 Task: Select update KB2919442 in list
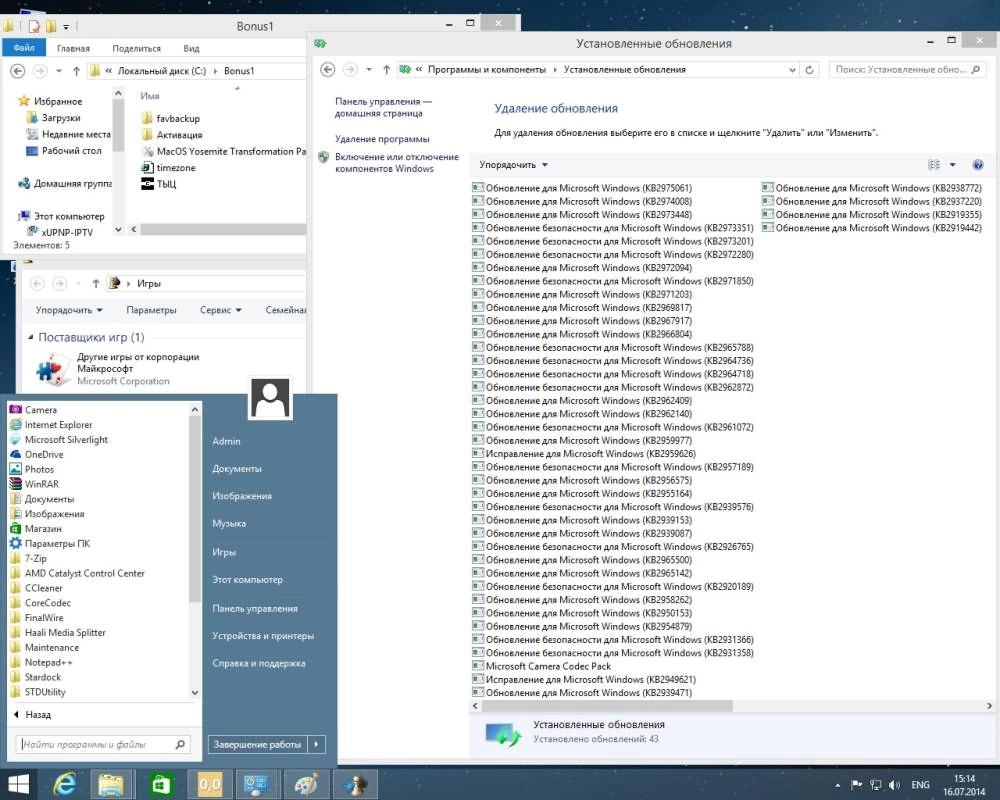click(x=872, y=228)
